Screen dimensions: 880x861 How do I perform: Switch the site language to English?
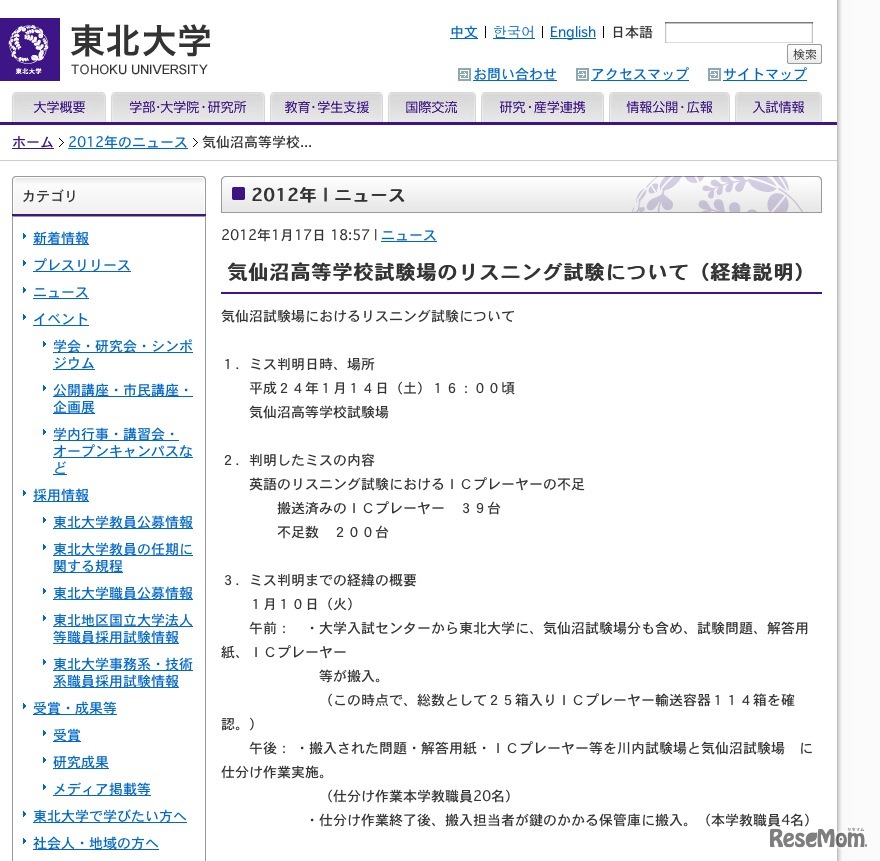[572, 31]
